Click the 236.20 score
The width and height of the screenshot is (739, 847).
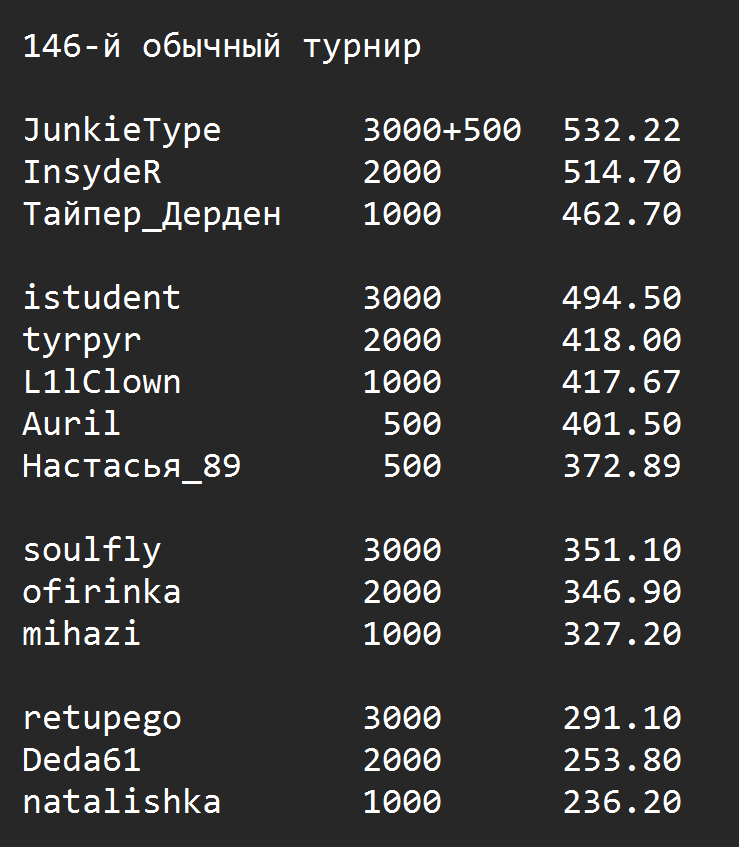click(x=621, y=802)
